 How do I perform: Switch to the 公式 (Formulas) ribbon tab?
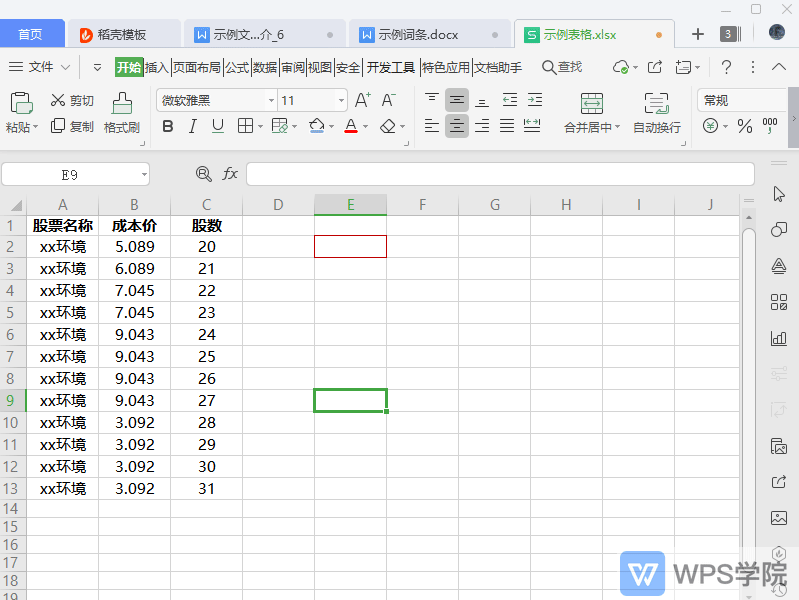[x=237, y=68]
